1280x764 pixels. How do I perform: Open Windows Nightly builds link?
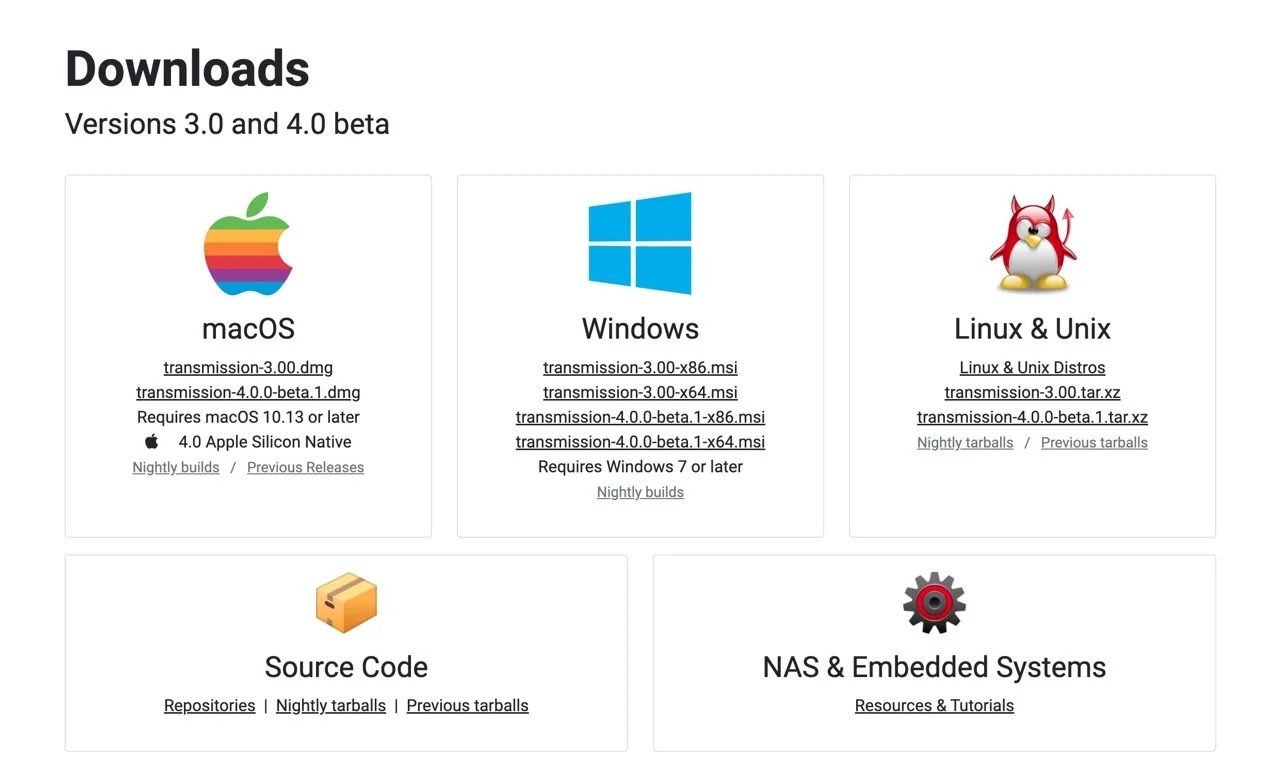click(640, 492)
